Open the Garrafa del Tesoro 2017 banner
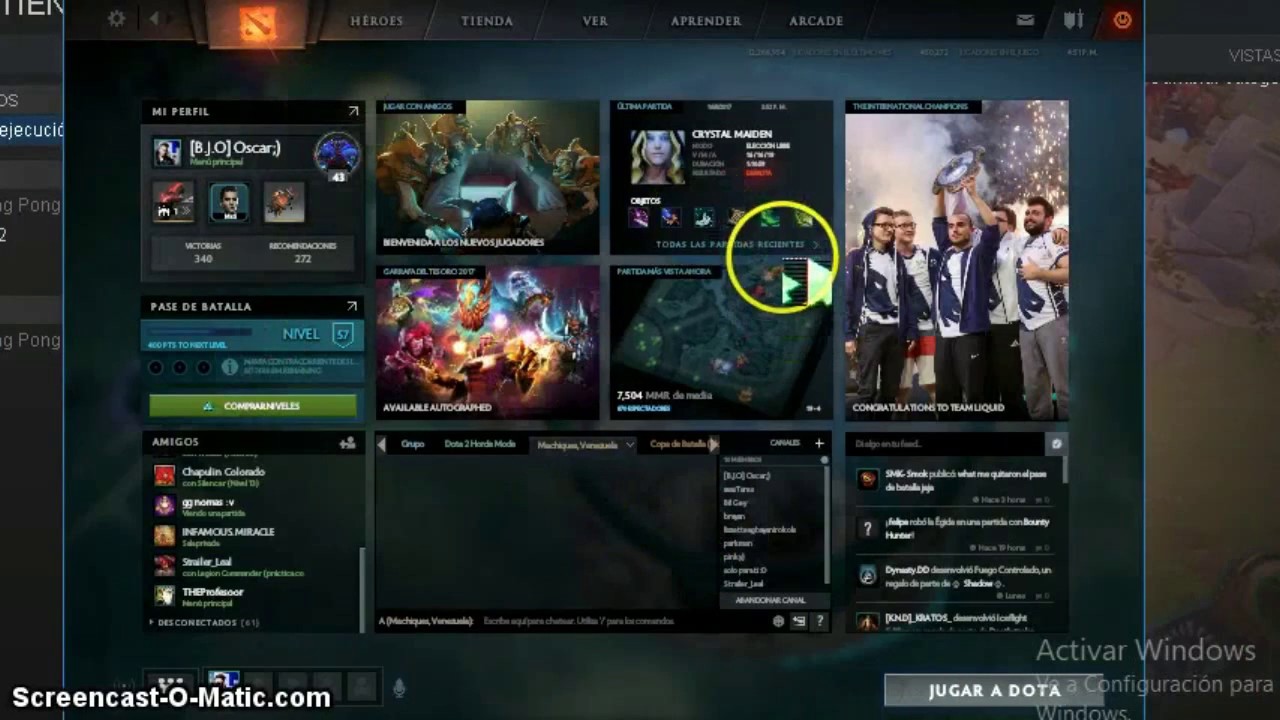Screen dimensions: 1280x720 tap(488, 342)
